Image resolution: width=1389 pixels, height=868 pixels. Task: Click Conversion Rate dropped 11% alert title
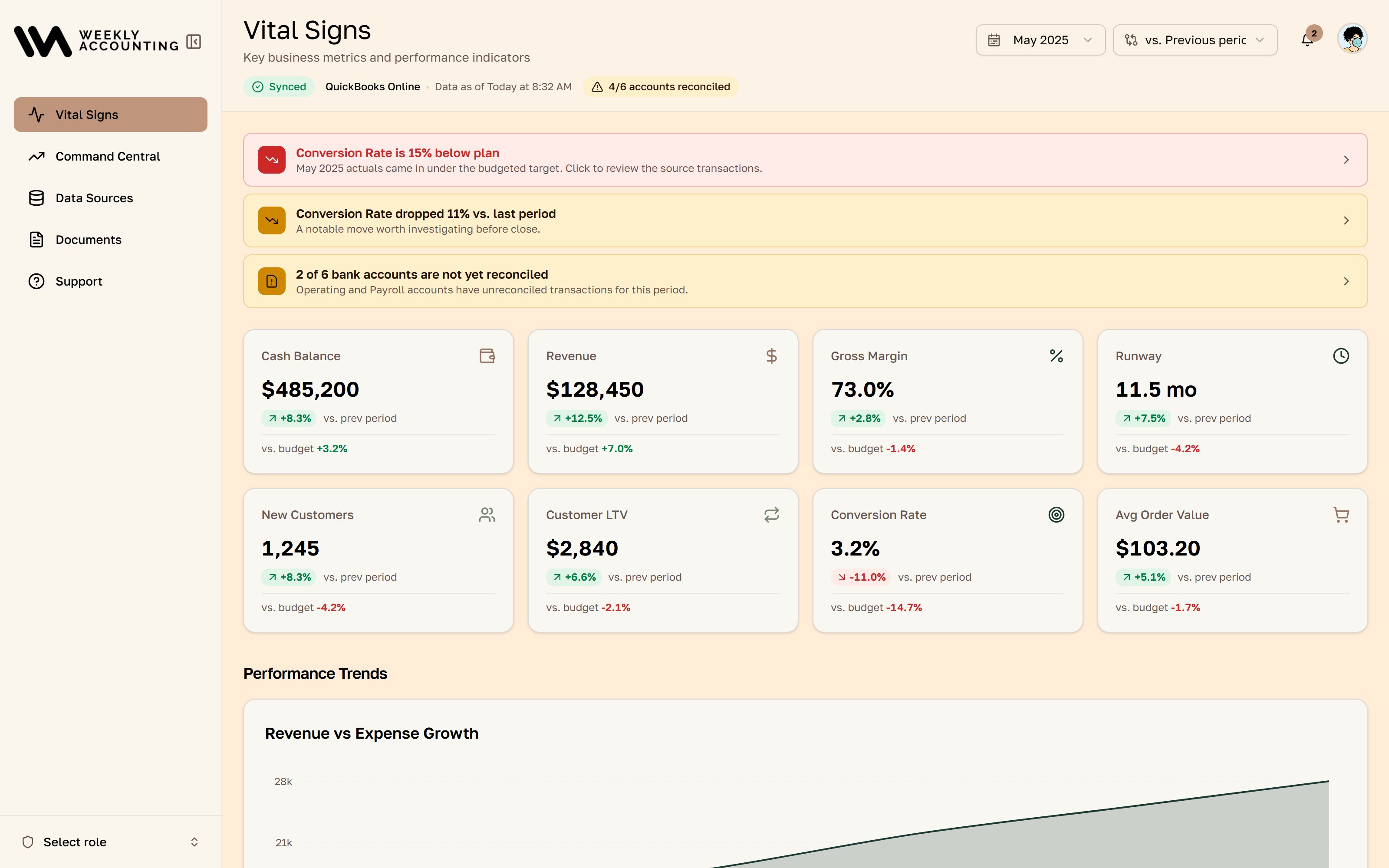click(x=426, y=214)
